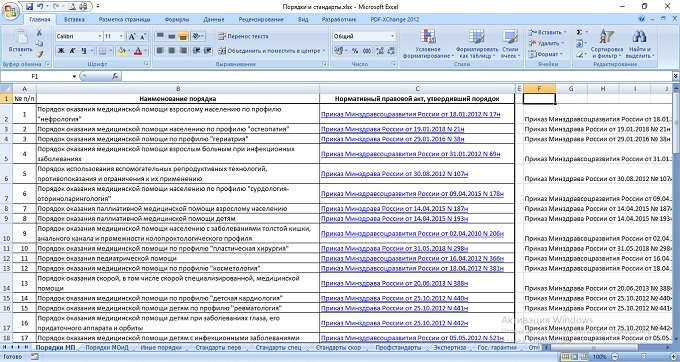Open the Office button menu
Viewport: 680px width, 362px height.
pos(10,10)
